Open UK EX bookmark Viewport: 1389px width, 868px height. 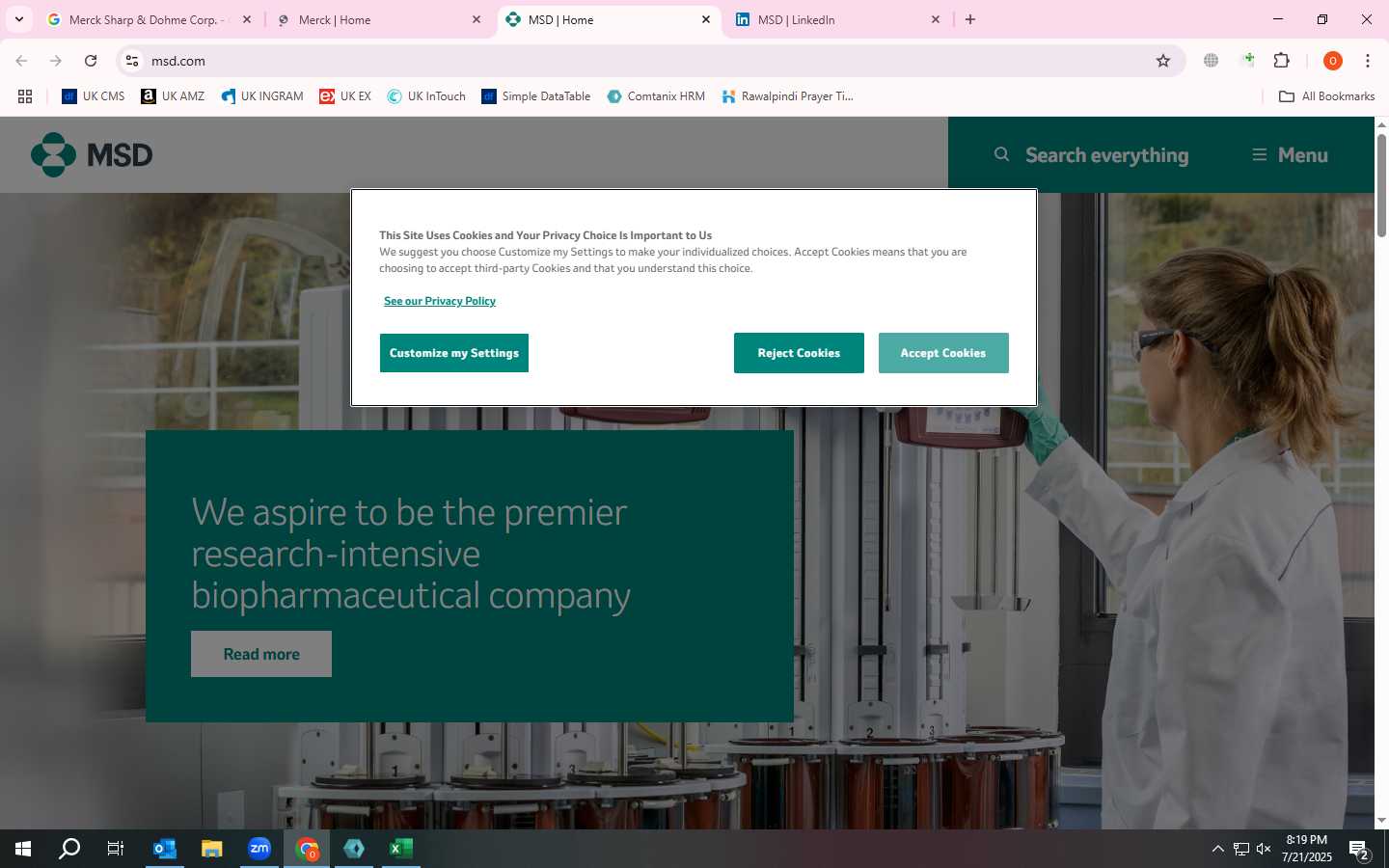click(345, 96)
